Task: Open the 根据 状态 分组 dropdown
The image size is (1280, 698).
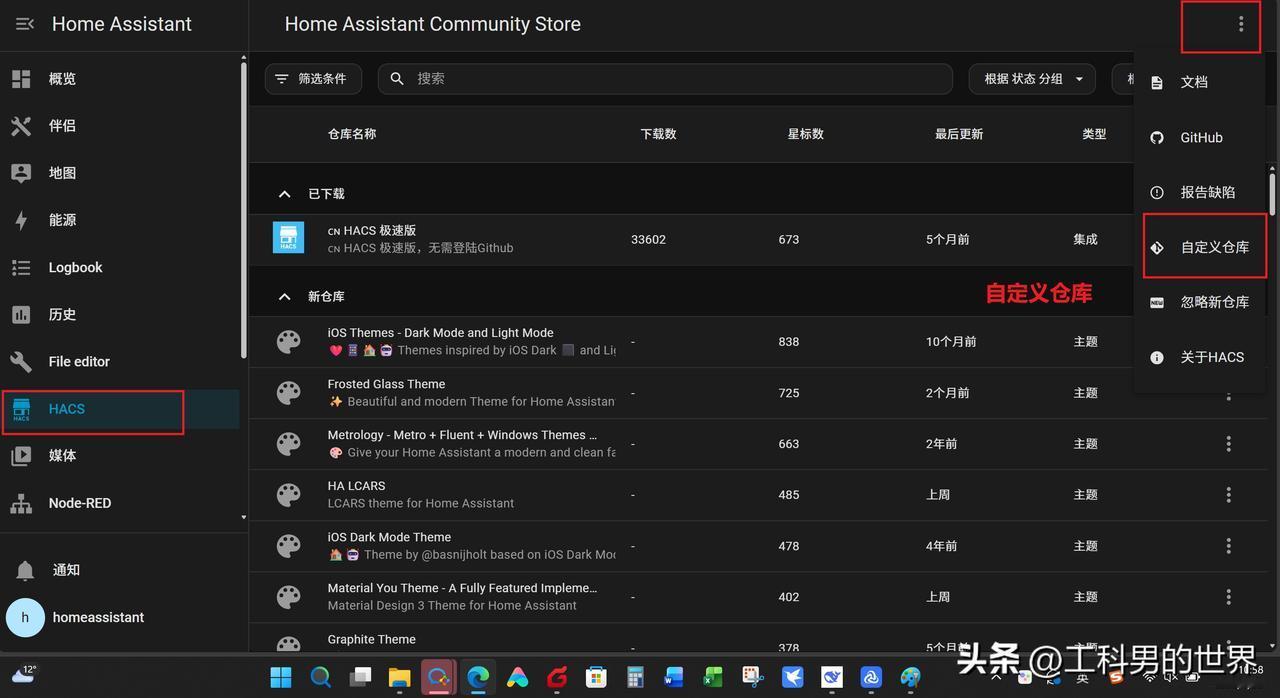Action: pos(1032,79)
